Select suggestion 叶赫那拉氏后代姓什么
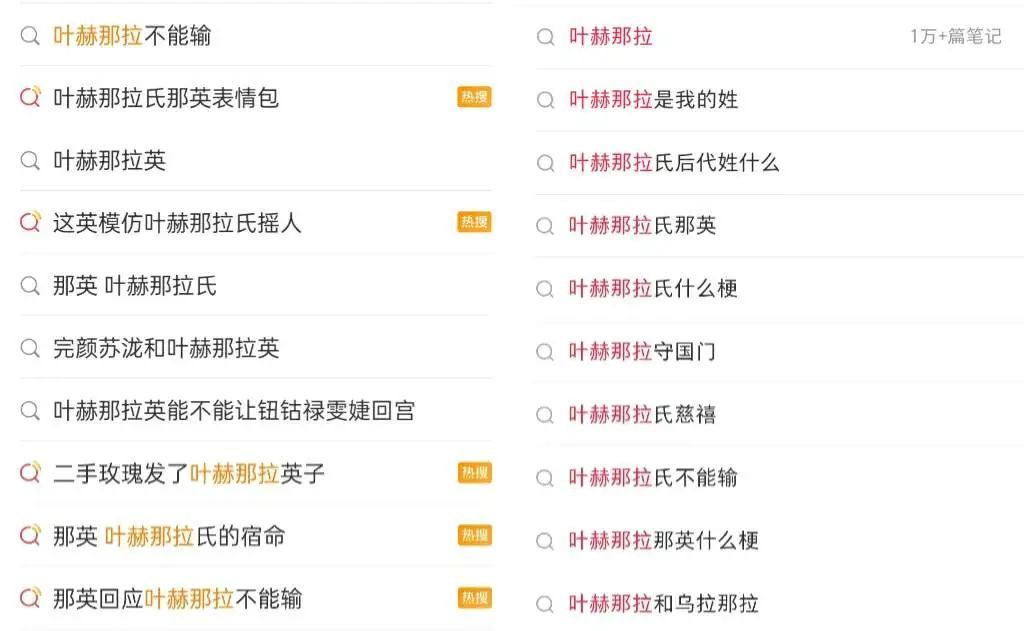 (674, 163)
